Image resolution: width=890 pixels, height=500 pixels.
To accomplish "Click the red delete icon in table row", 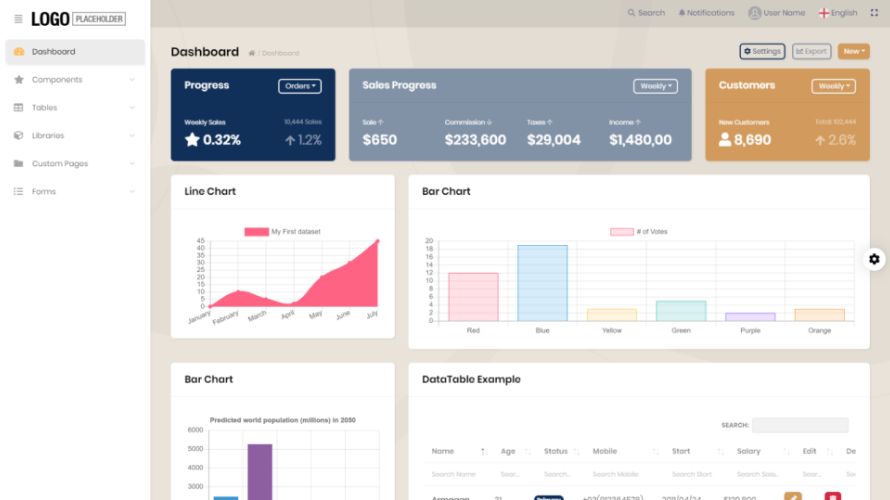I will [832, 496].
